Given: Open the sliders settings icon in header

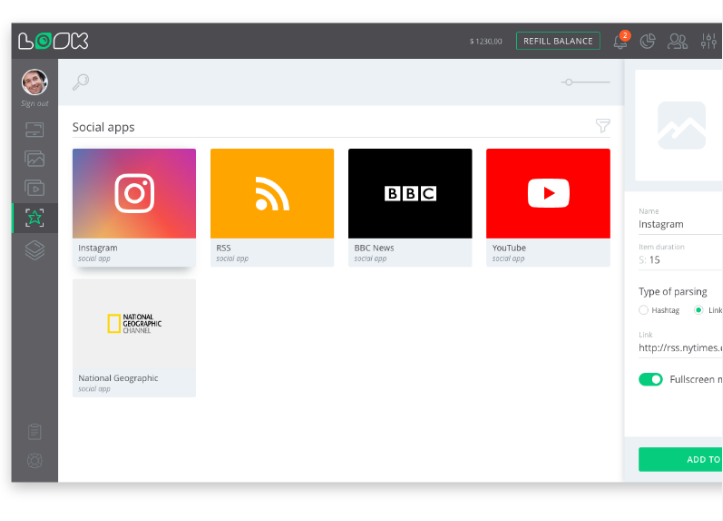Looking at the screenshot, I should [709, 41].
